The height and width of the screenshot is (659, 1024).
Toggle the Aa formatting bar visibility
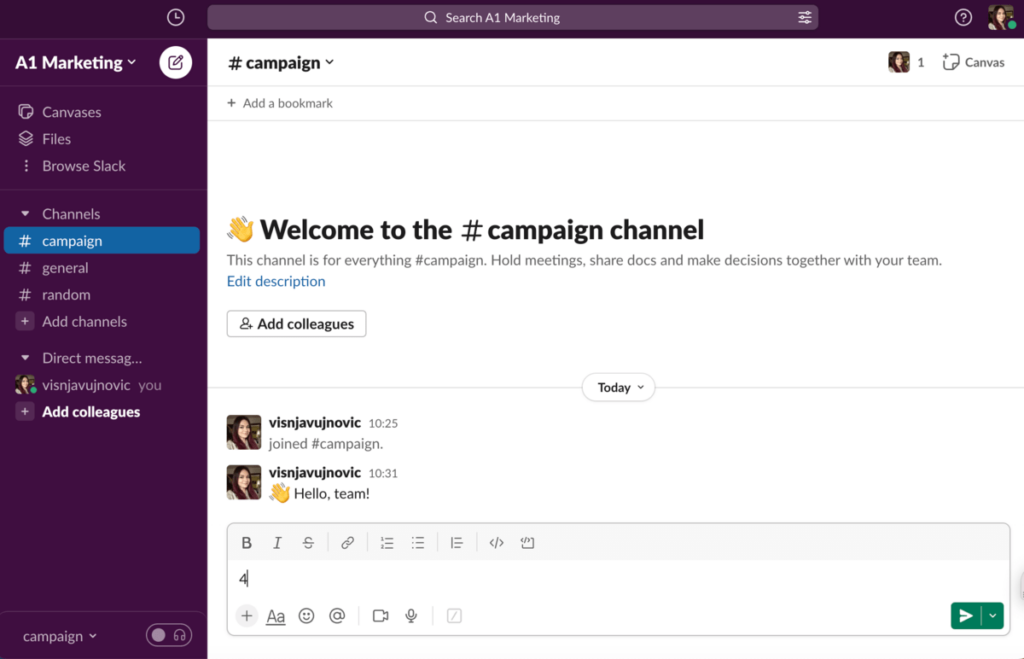click(x=276, y=616)
